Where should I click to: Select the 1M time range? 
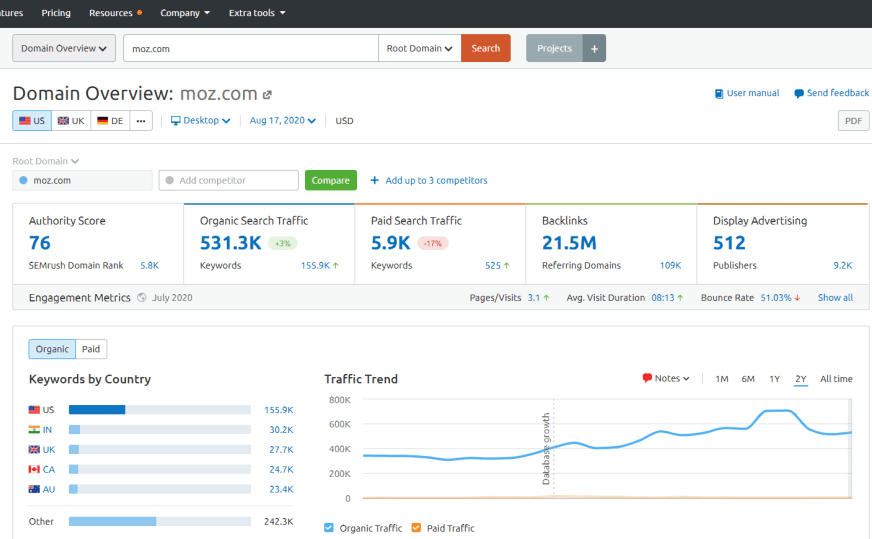[x=722, y=379]
